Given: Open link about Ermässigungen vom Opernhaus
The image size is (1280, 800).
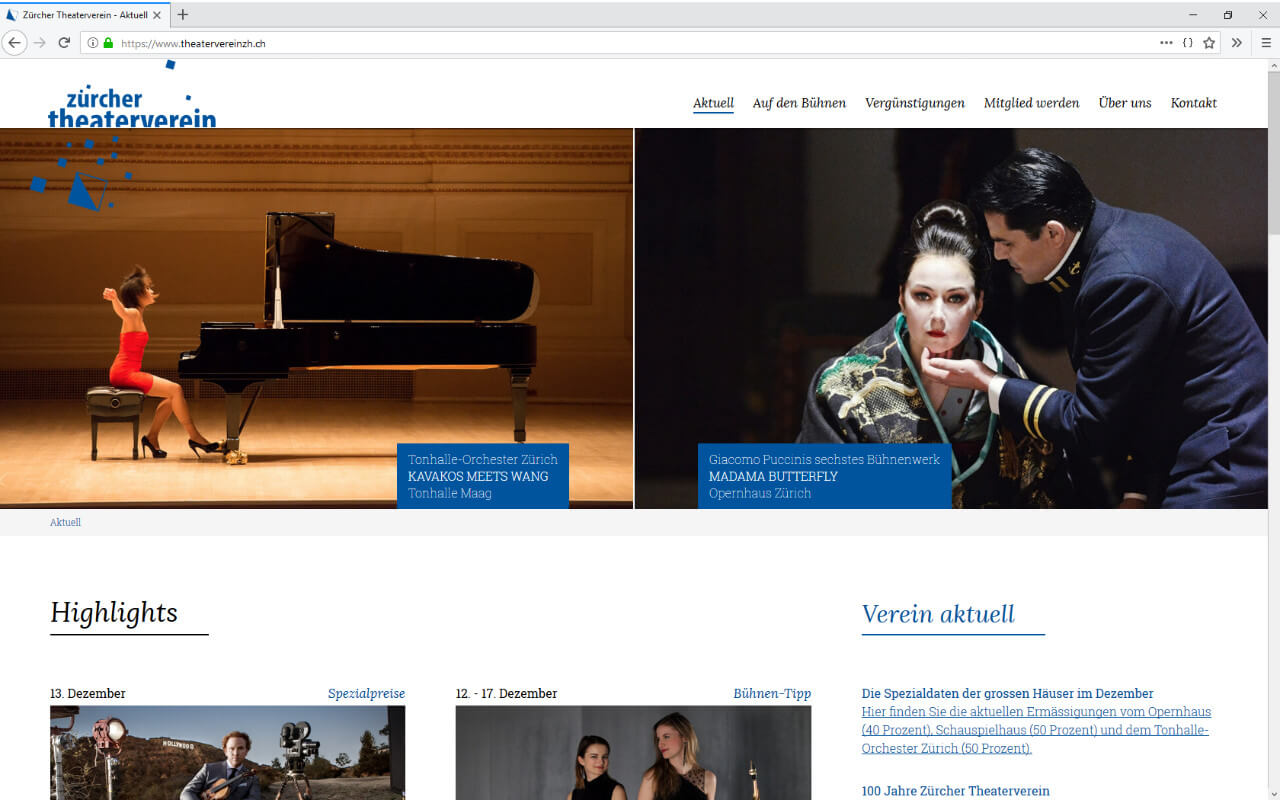Looking at the screenshot, I should click(x=1036, y=730).
